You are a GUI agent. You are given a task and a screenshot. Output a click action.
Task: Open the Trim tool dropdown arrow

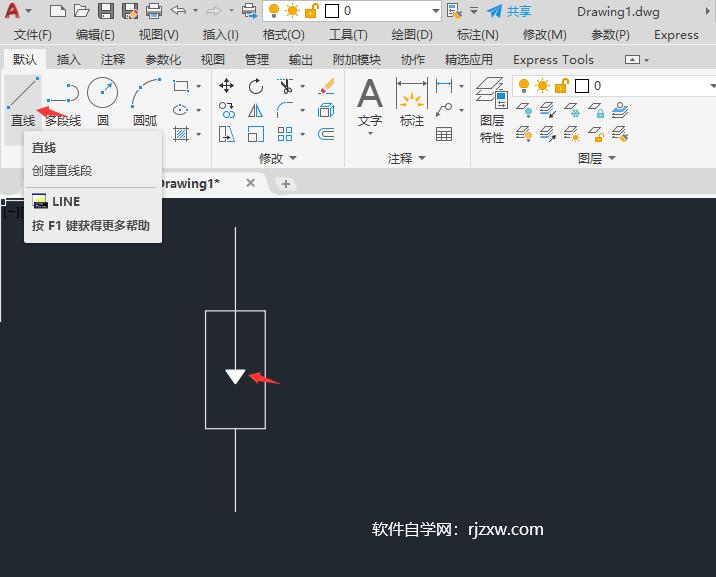pyautogui.click(x=302, y=86)
